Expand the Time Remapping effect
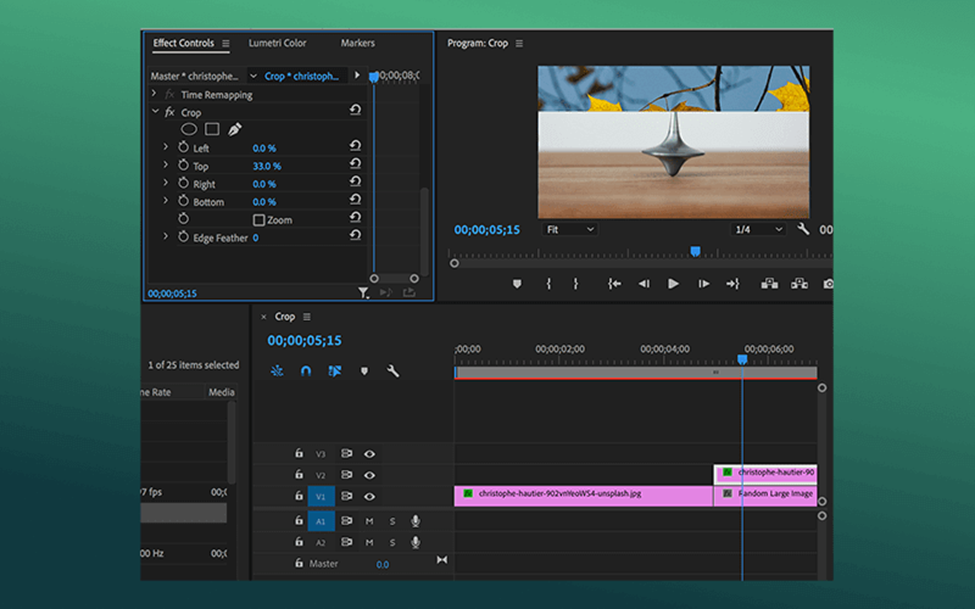The width and height of the screenshot is (975, 609). click(154, 94)
